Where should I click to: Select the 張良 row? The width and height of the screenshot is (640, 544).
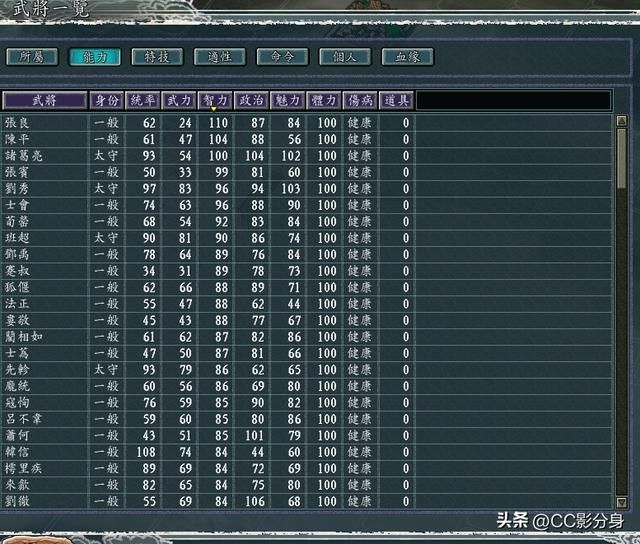[306, 123]
